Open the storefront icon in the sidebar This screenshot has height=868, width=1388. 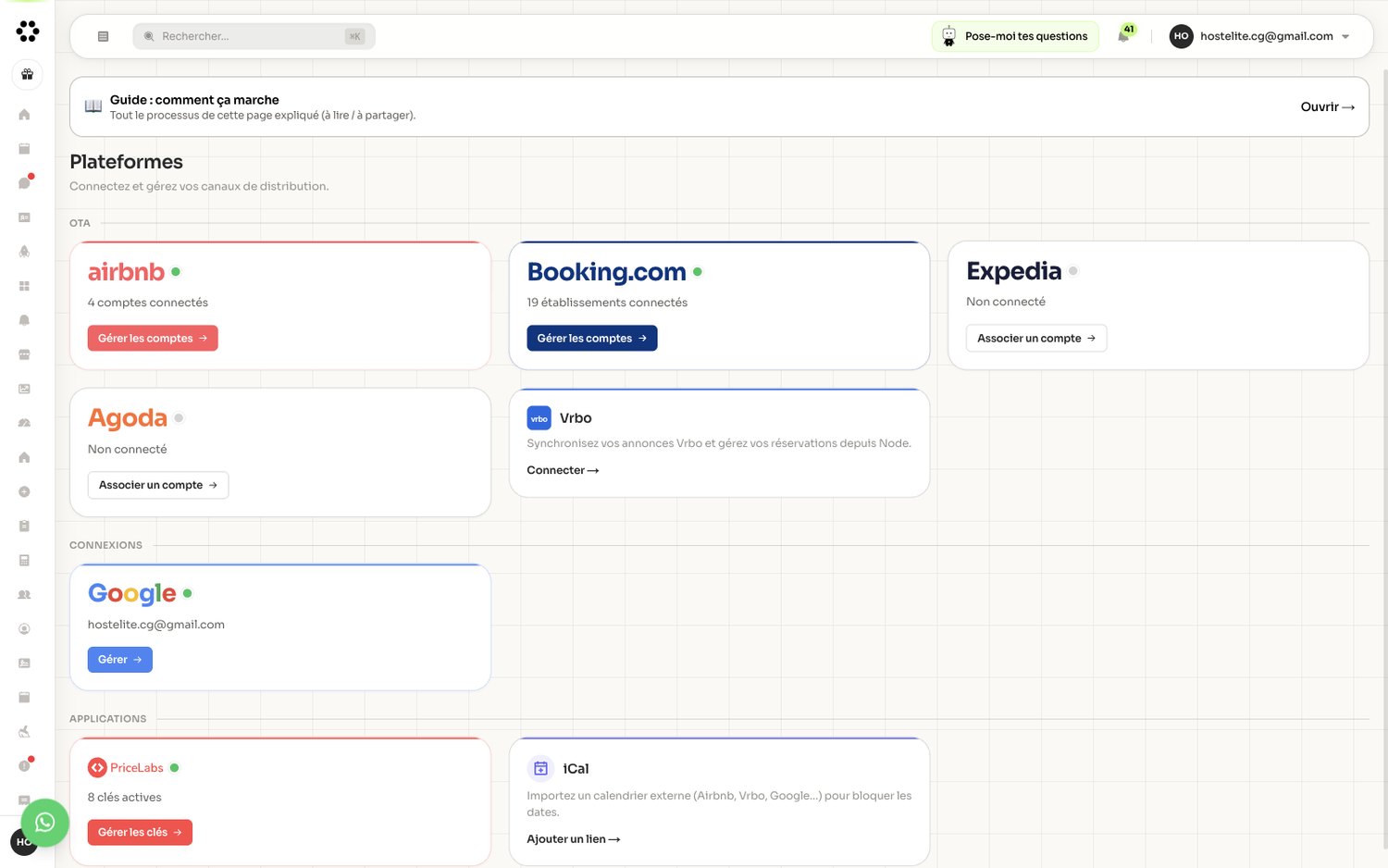[x=24, y=354]
